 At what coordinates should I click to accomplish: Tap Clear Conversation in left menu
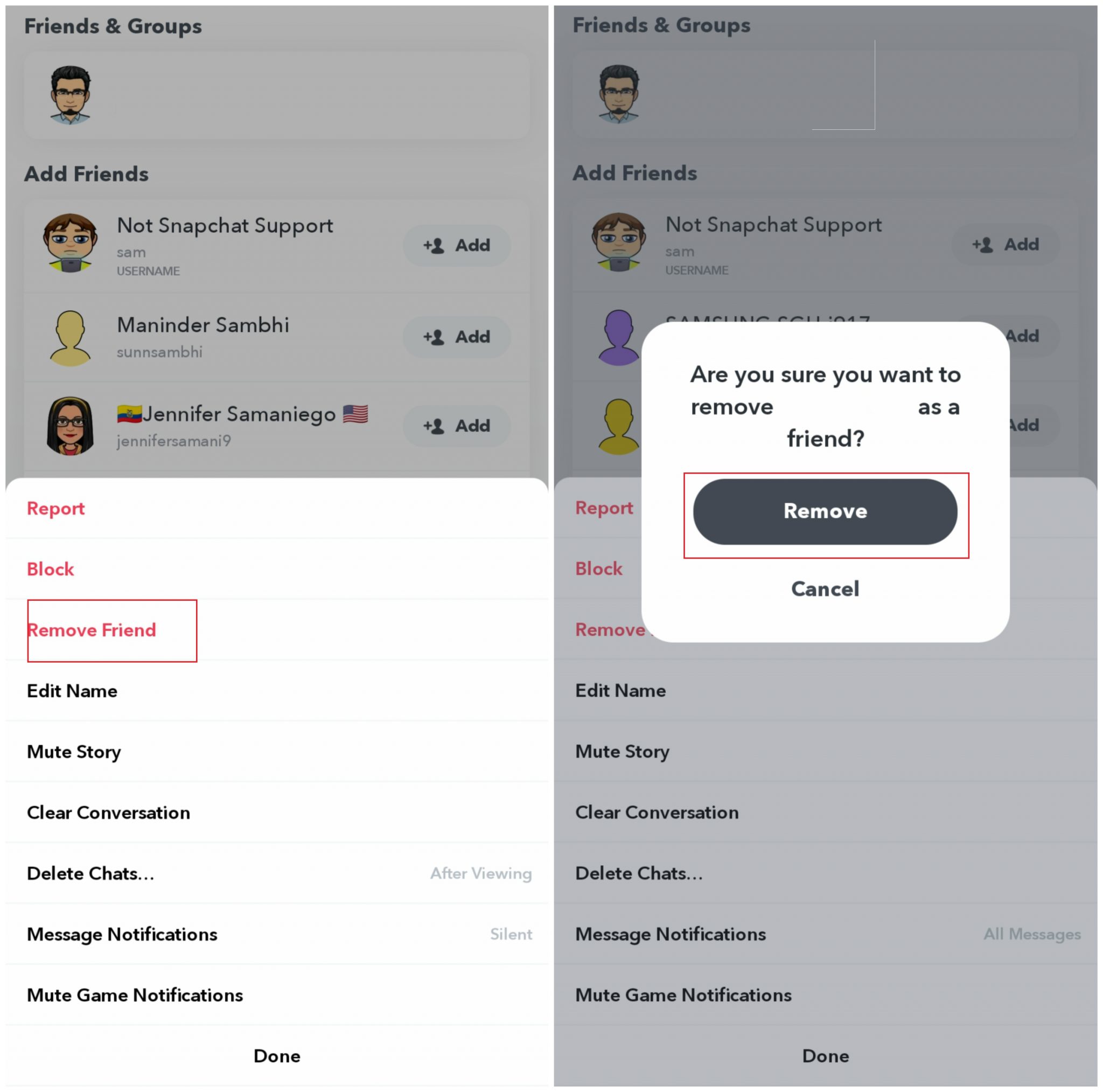pyautogui.click(x=277, y=813)
